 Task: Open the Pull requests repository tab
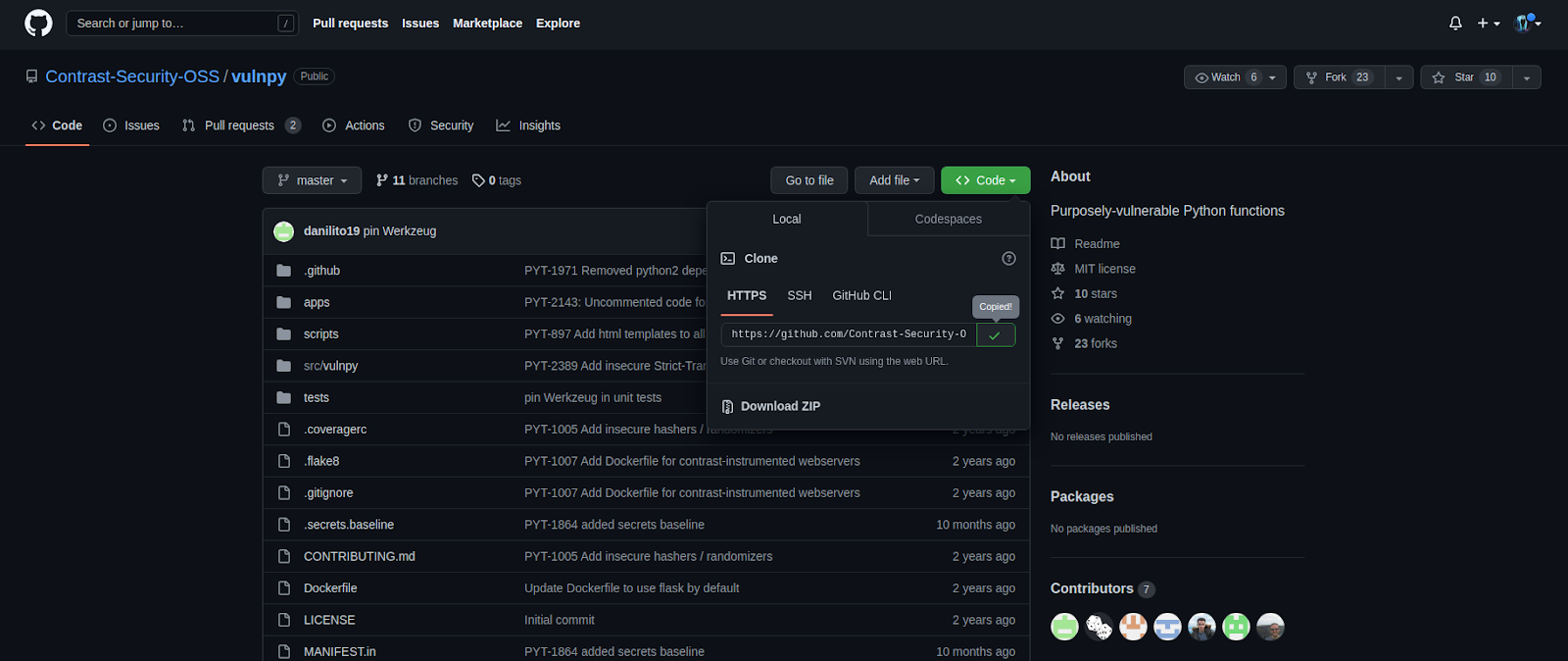click(x=241, y=126)
